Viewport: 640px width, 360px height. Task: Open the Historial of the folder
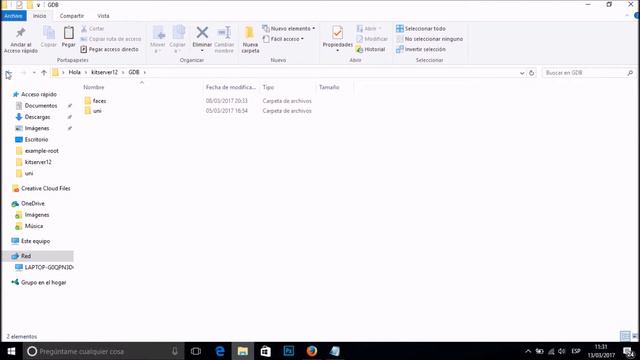(x=371, y=49)
